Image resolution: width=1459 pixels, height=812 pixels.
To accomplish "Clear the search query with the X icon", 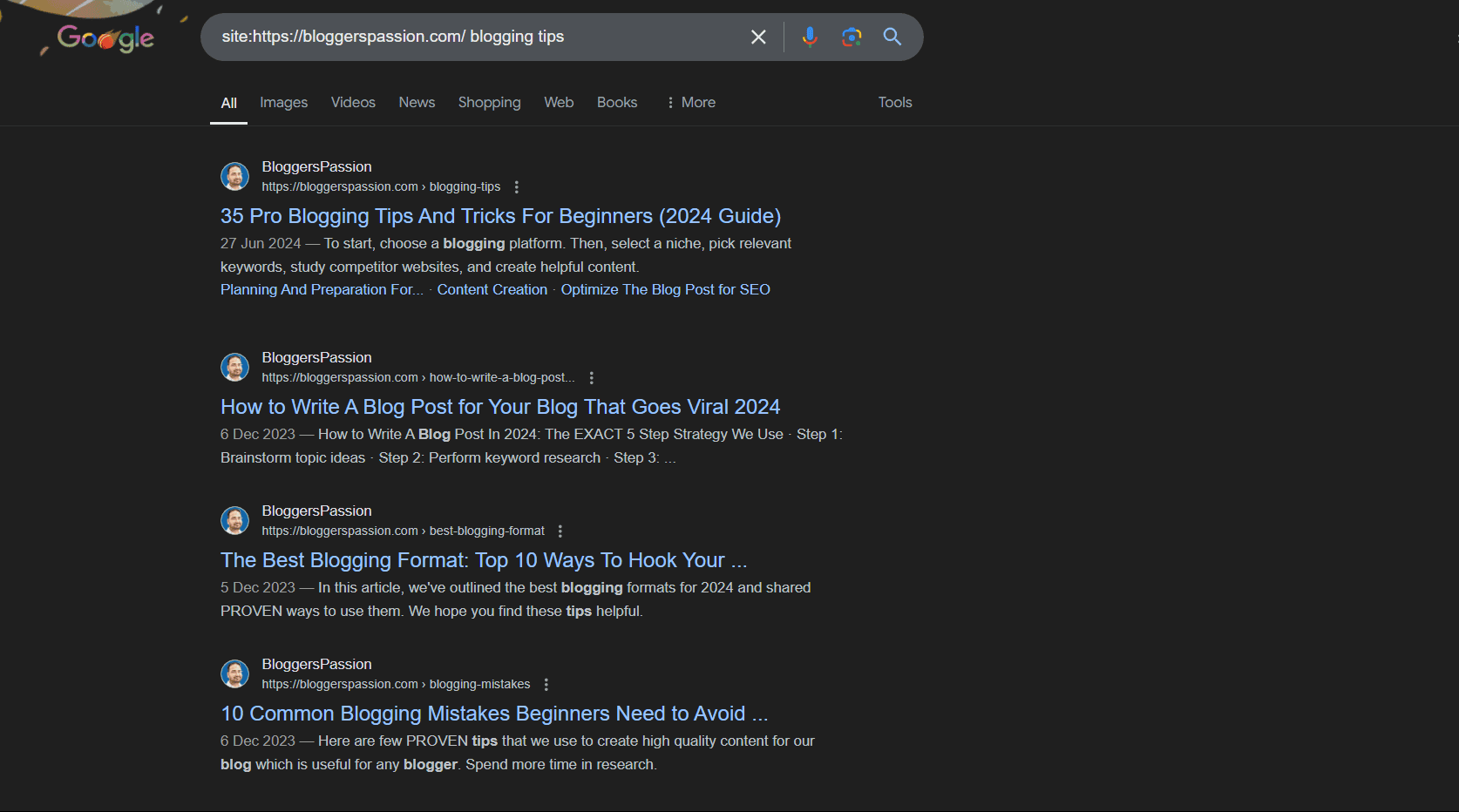I will [757, 37].
